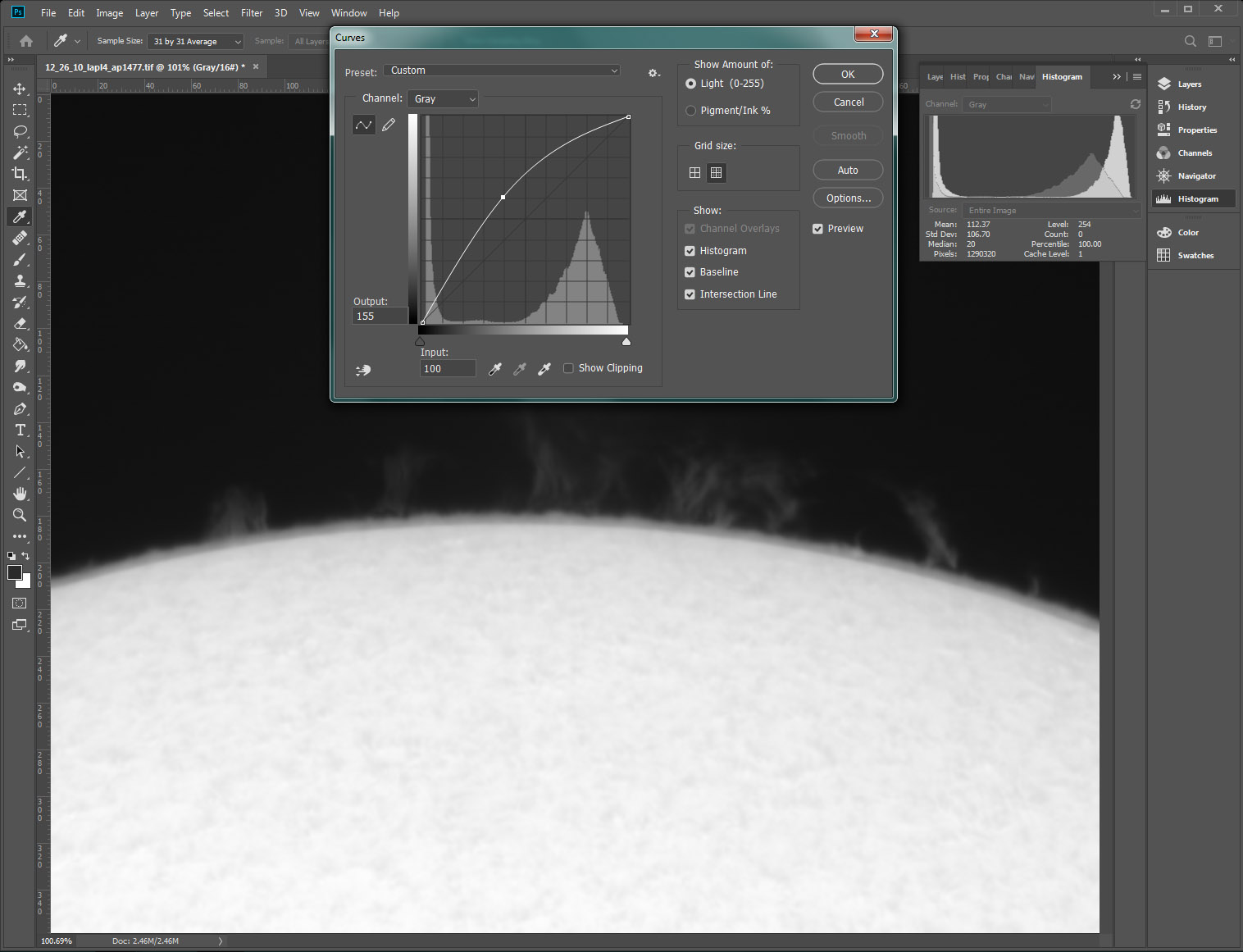The width and height of the screenshot is (1243, 952).
Task: Select the detailed grid size icon
Action: tap(716, 172)
